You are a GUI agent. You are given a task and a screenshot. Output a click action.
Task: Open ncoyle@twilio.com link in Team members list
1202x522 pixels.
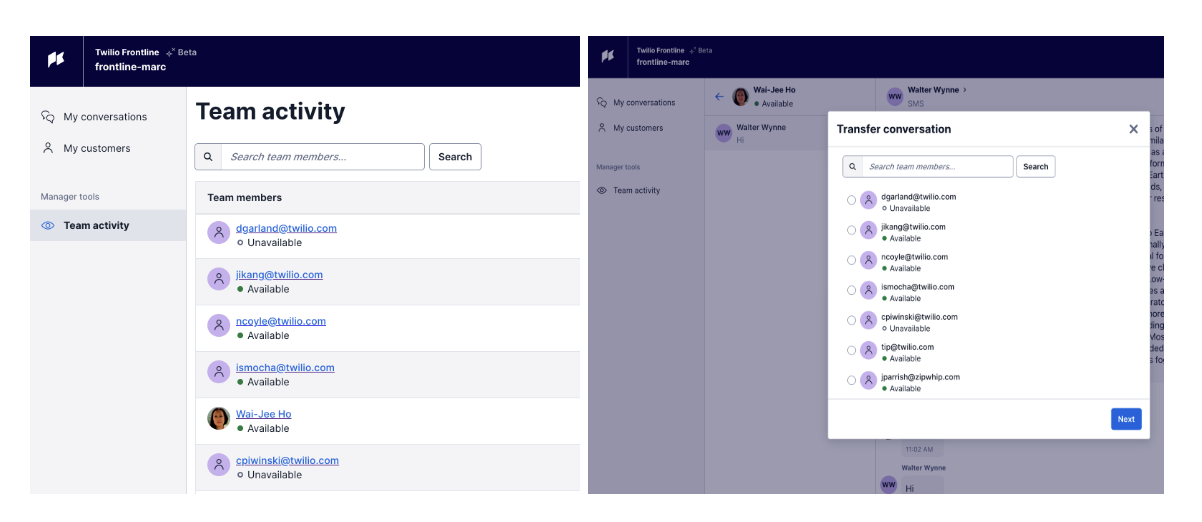(281, 321)
